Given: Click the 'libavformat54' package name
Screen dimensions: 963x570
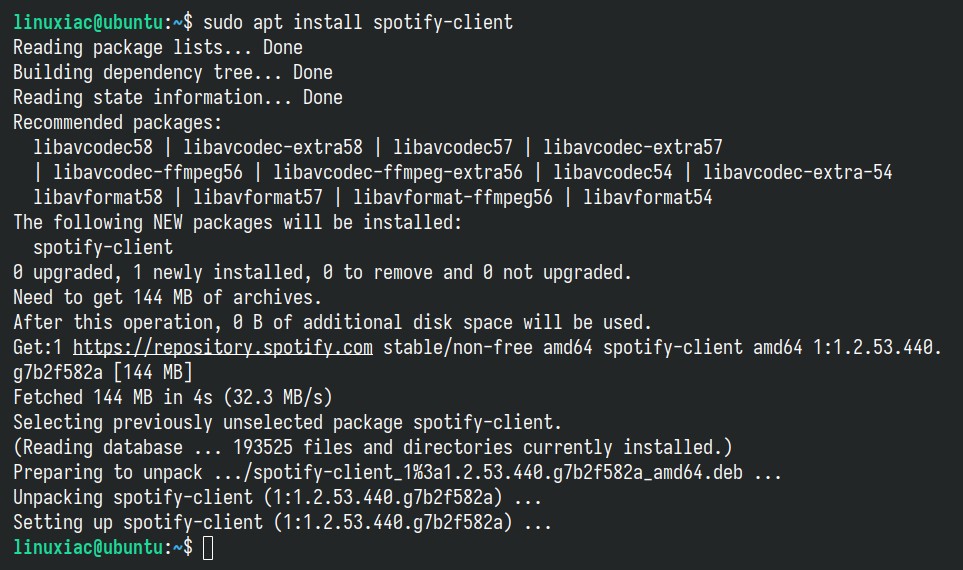Looking at the screenshot, I should (x=647, y=197).
